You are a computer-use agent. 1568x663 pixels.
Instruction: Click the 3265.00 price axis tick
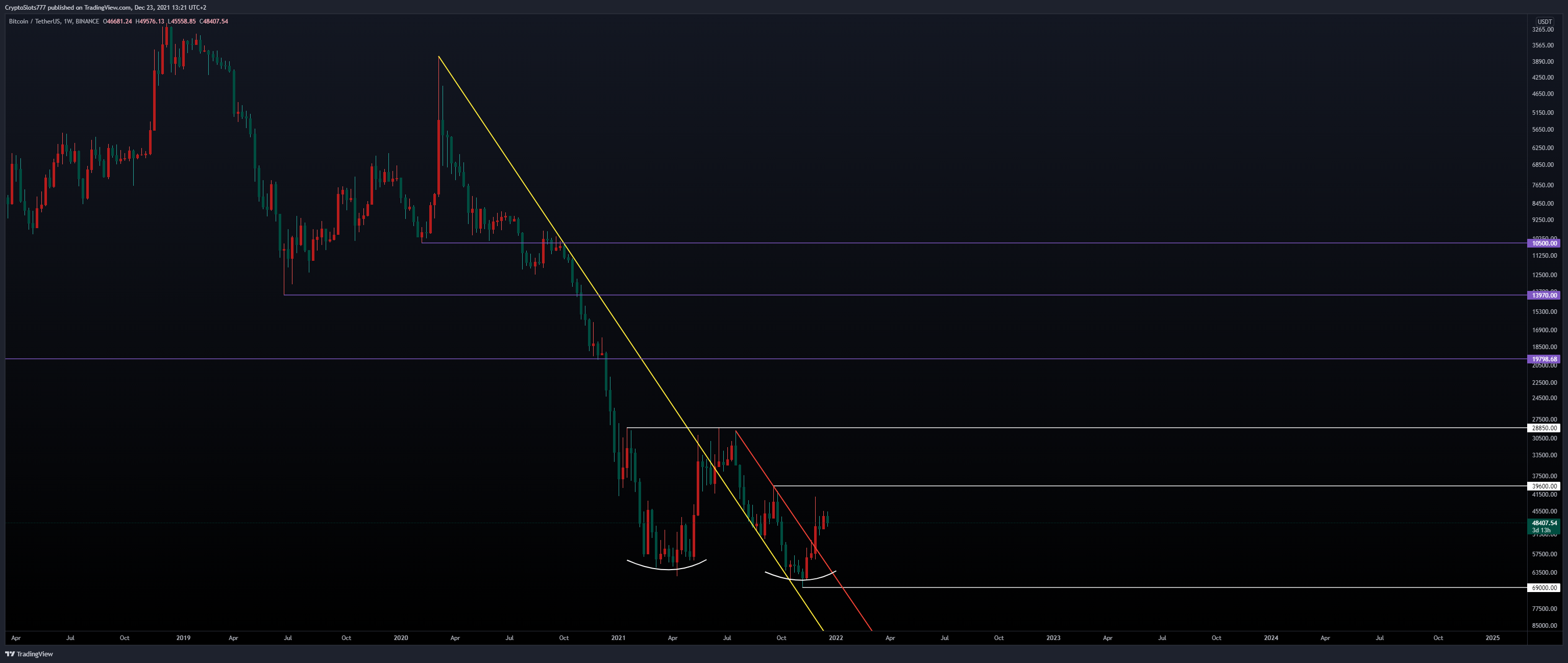pyautogui.click(x=1543, y=29)
